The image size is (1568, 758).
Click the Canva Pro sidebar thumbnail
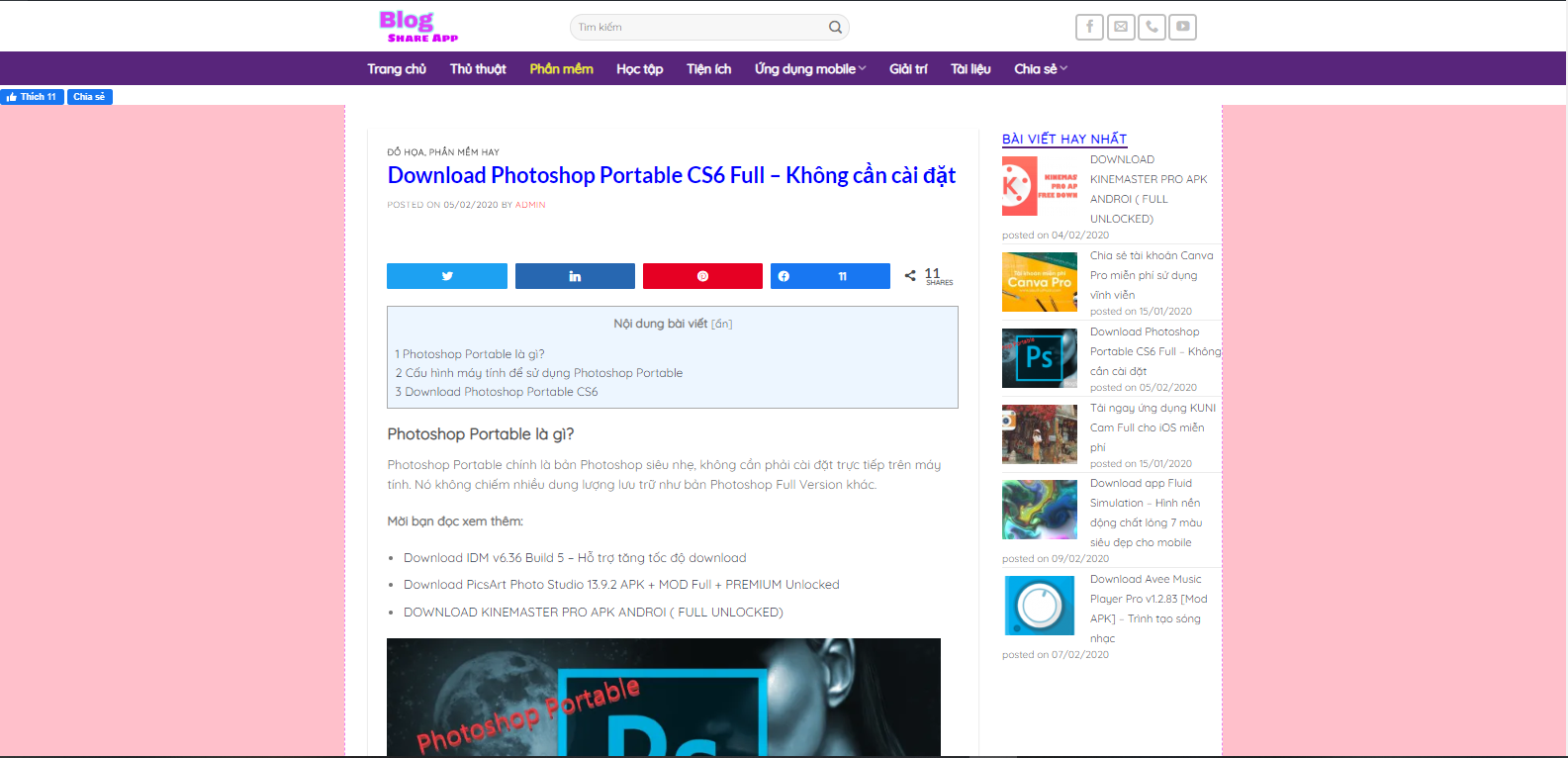point(1040,282)
